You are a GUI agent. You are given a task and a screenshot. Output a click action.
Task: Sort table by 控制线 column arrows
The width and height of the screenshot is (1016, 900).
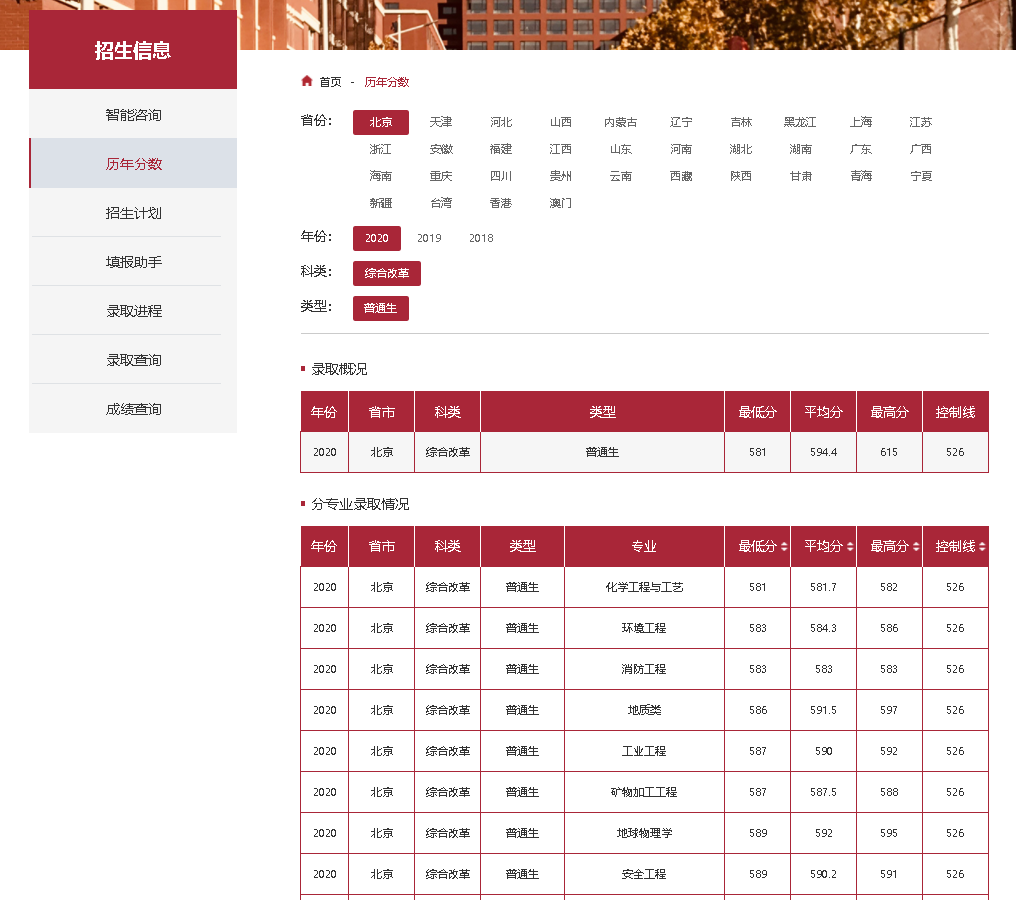click(982, 547)
